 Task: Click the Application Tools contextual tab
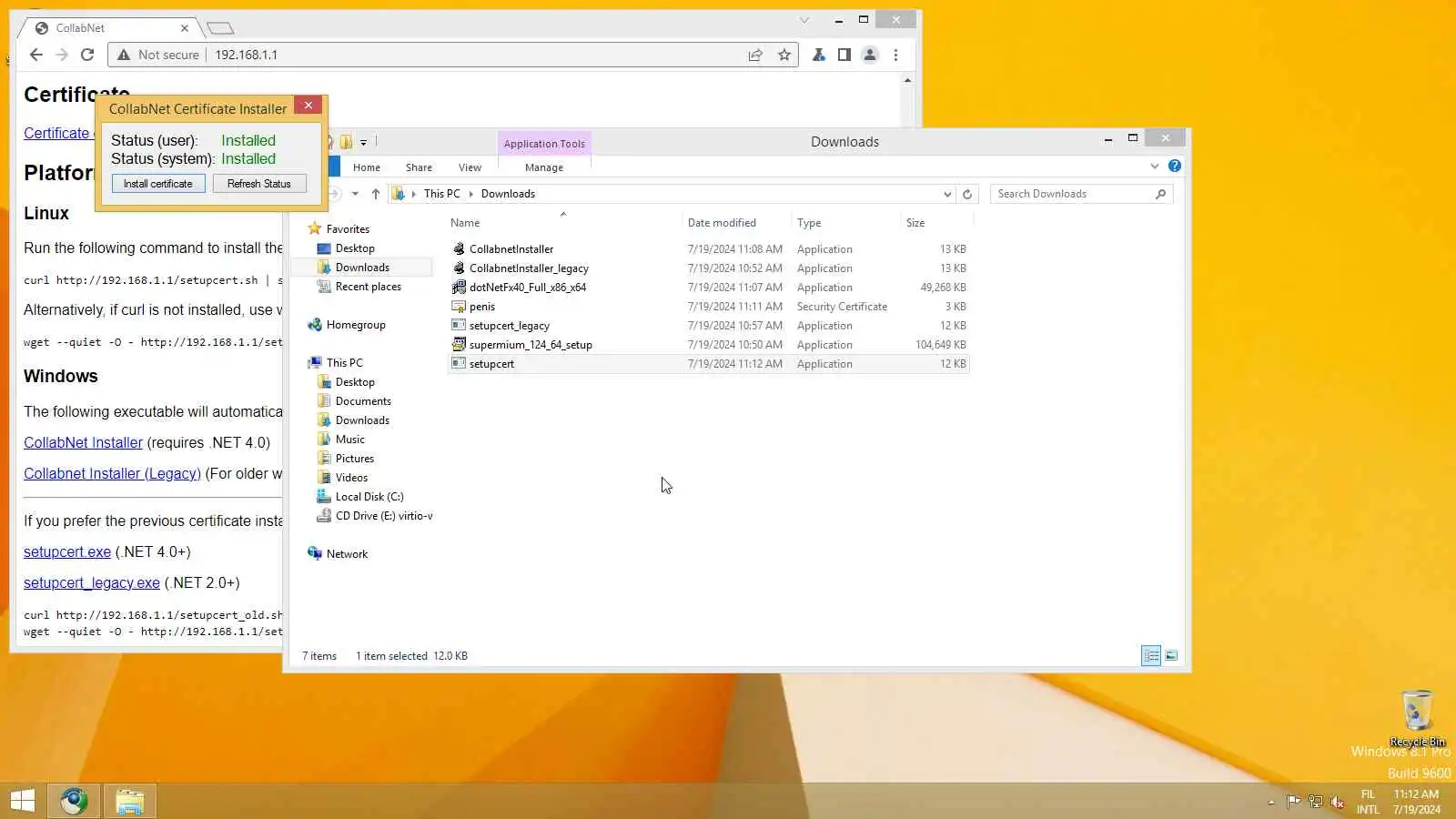[544, 144]
